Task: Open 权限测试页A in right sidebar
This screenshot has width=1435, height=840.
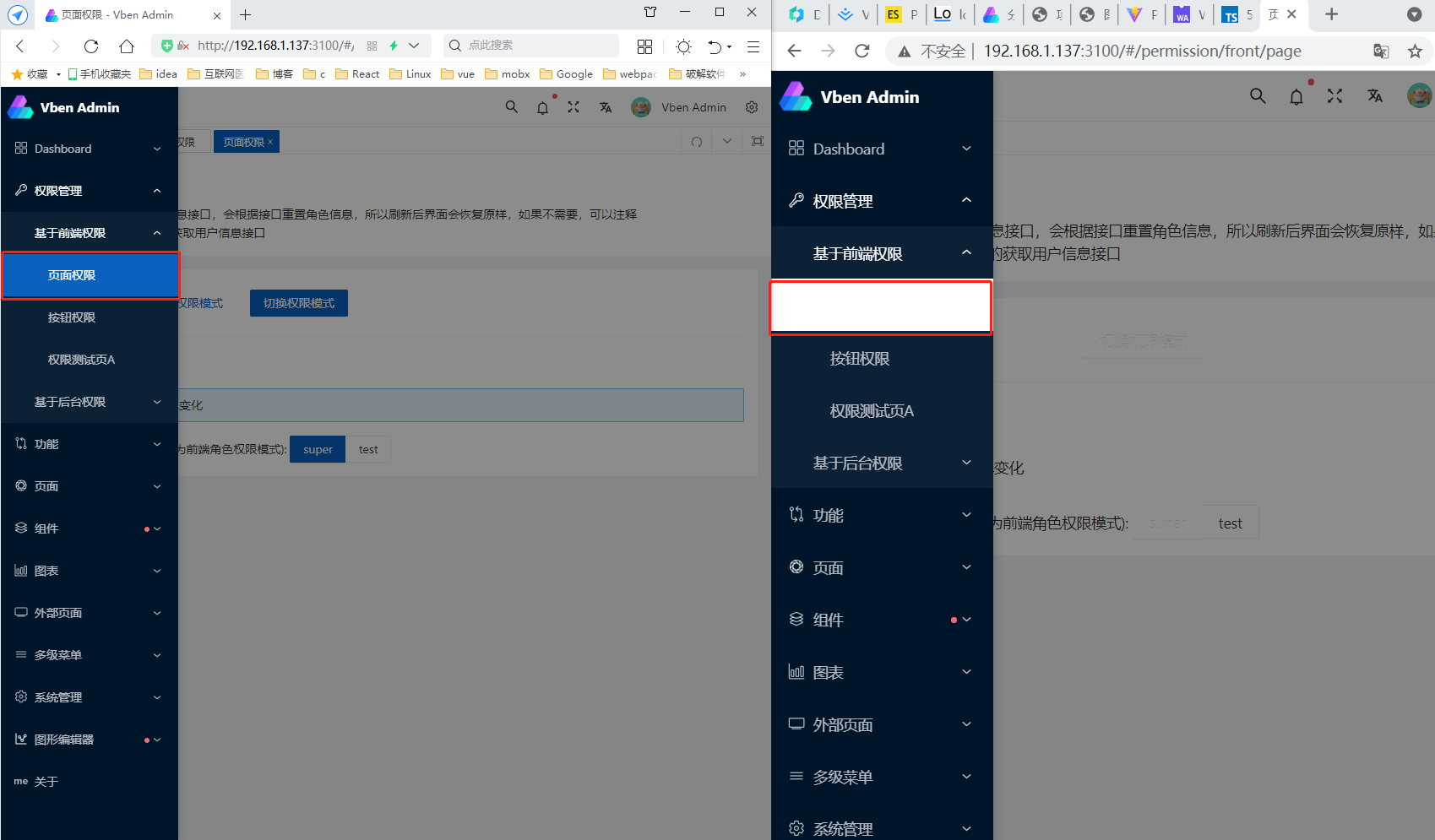Action: pos(882,411)
